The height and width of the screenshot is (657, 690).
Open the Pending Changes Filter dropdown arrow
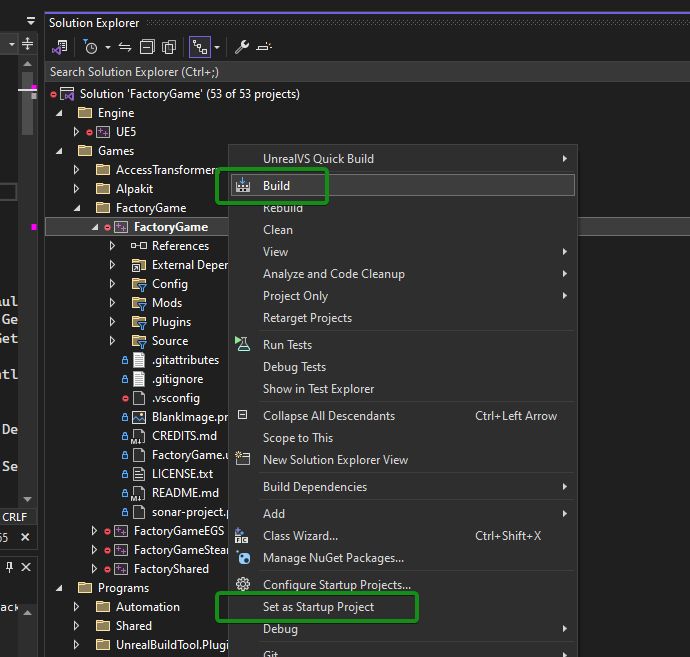click(107, 47)
